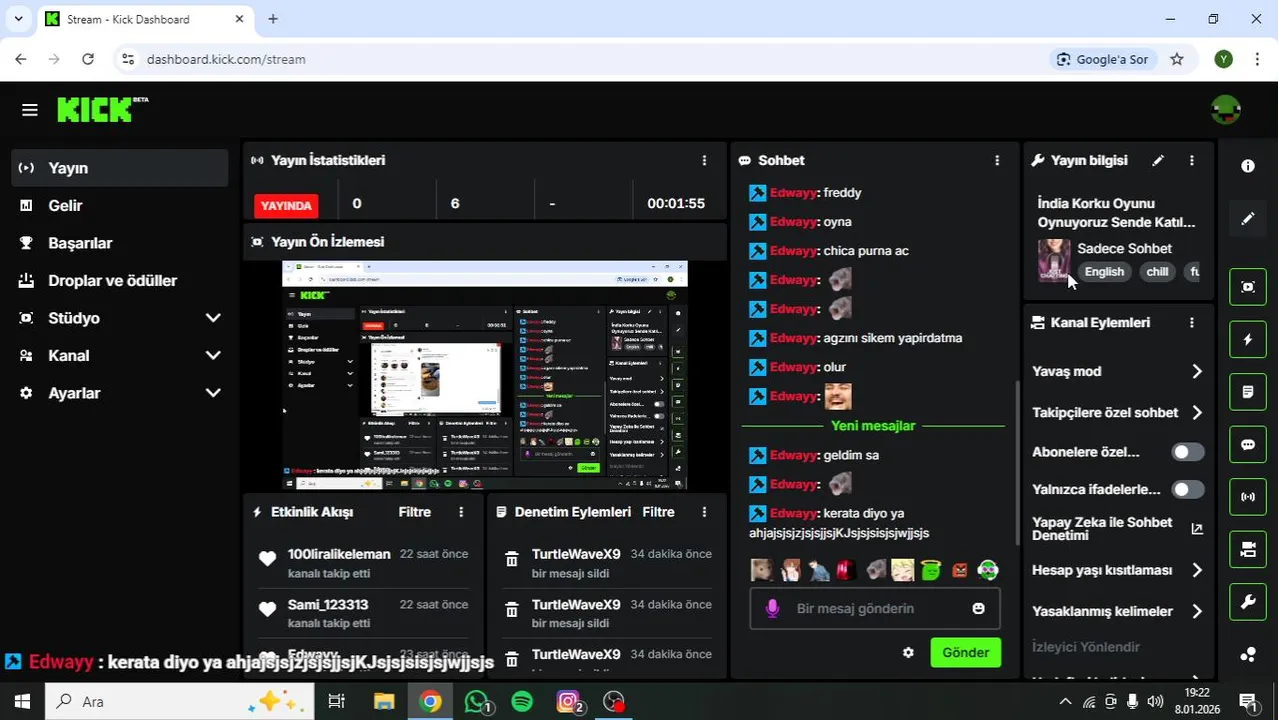
Task: Select Yayın in the left sidebar
Action: tap(120, 168)
